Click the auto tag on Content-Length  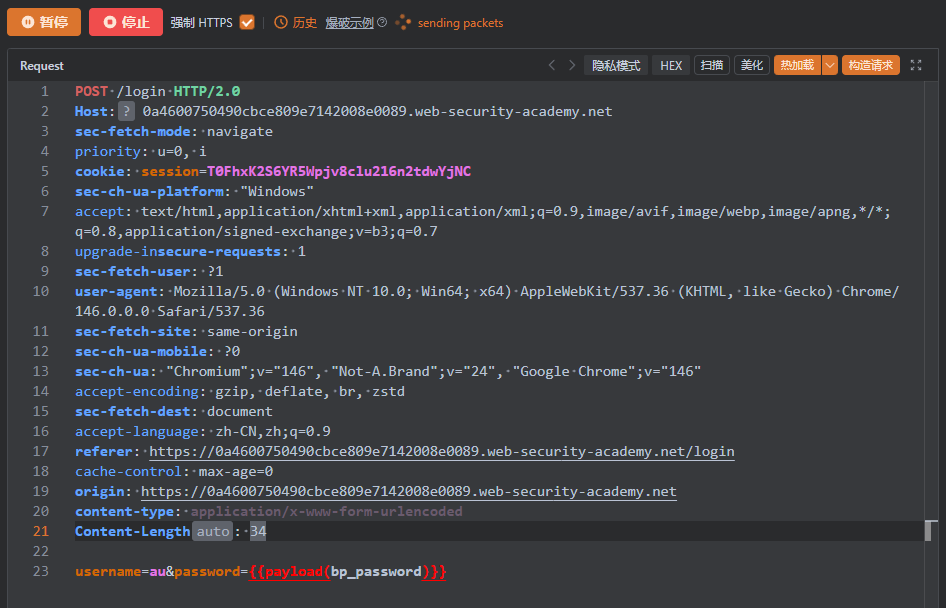click(212, 531)
